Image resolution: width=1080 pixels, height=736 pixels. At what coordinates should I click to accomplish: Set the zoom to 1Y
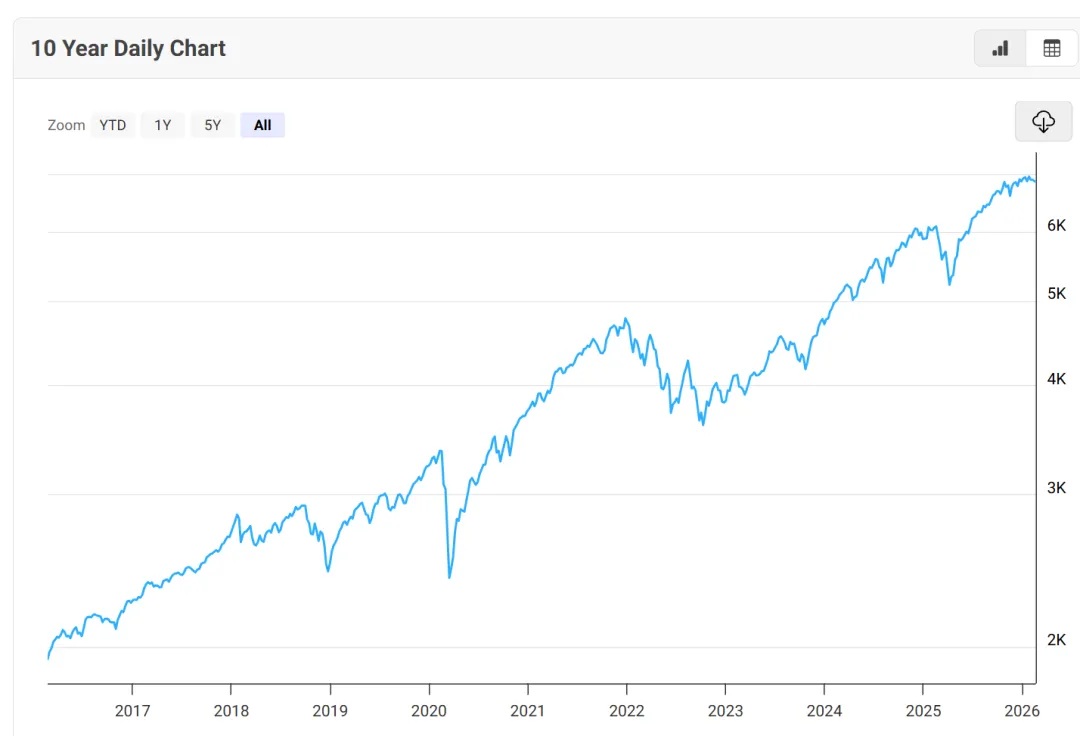click(x=162, y=125)
